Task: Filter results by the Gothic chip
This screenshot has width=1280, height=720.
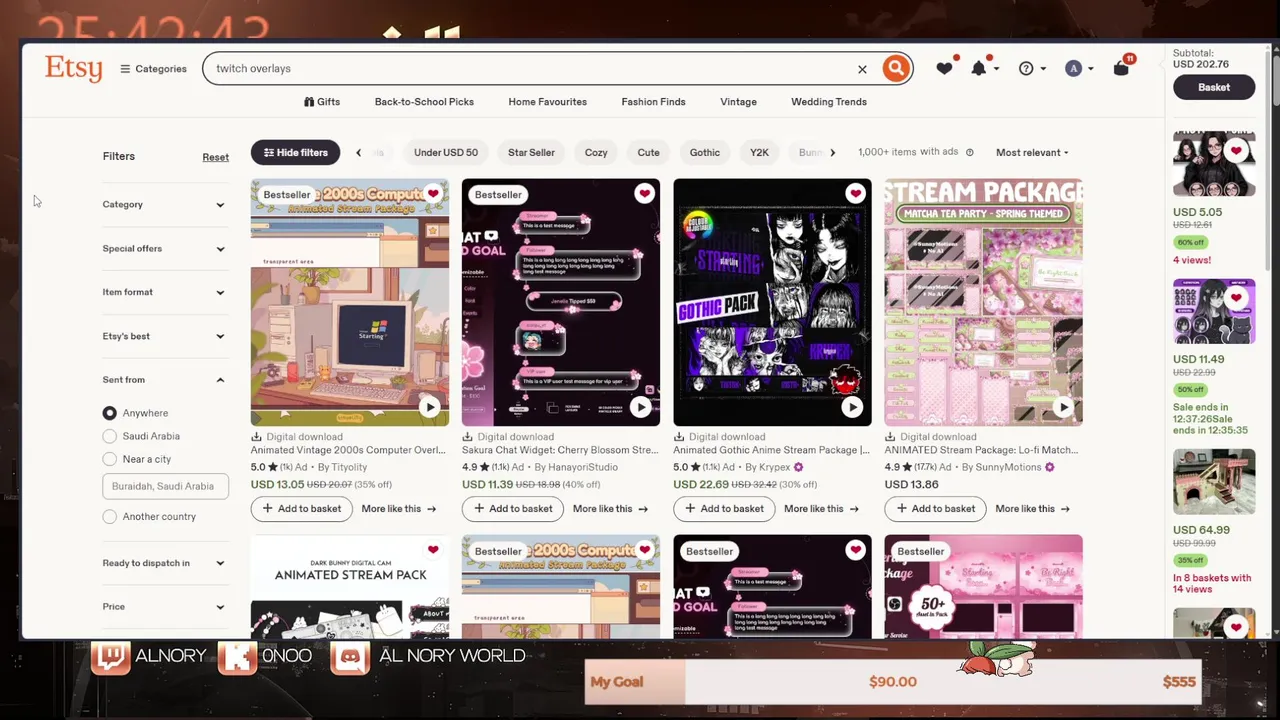Action: (705, 153)
